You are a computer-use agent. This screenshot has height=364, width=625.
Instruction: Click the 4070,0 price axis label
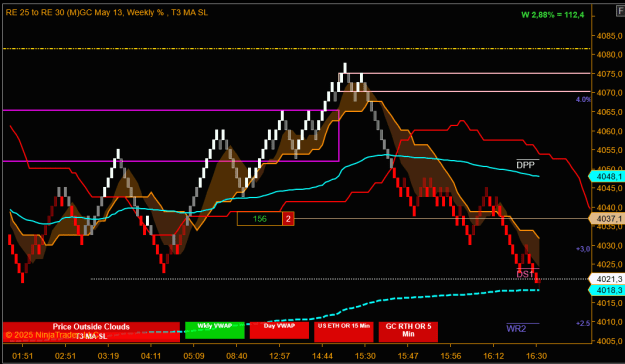coord(609,93)
